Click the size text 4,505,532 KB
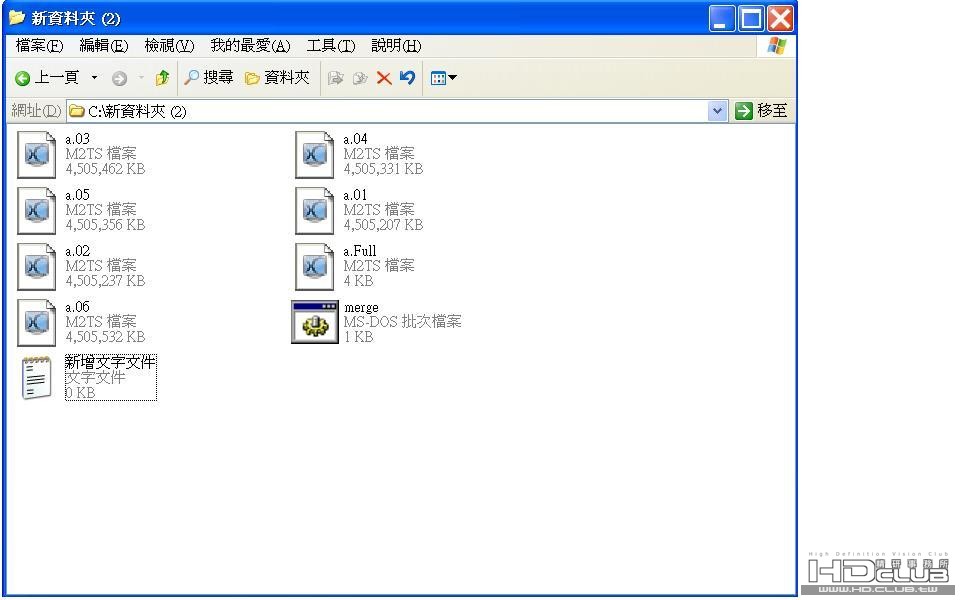 point(105,337)
